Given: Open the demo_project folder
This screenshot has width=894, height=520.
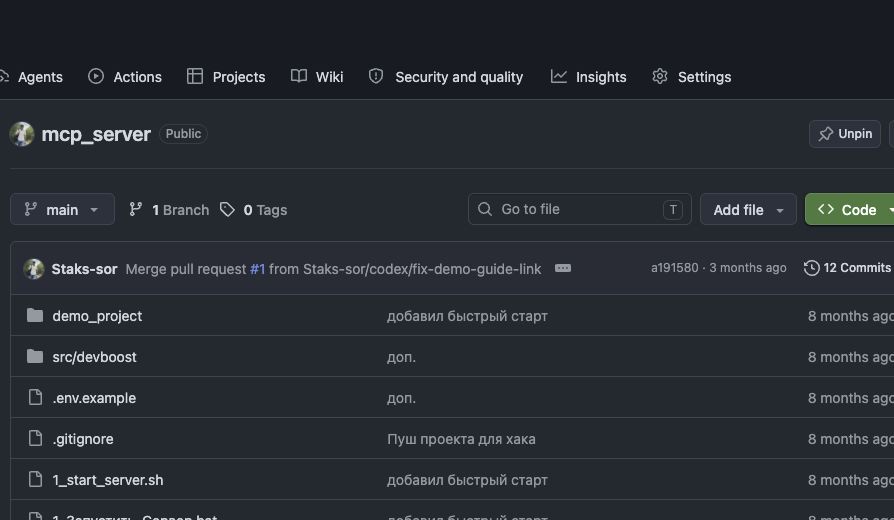Looking at the screenshot, I should (x=97, y=315).
